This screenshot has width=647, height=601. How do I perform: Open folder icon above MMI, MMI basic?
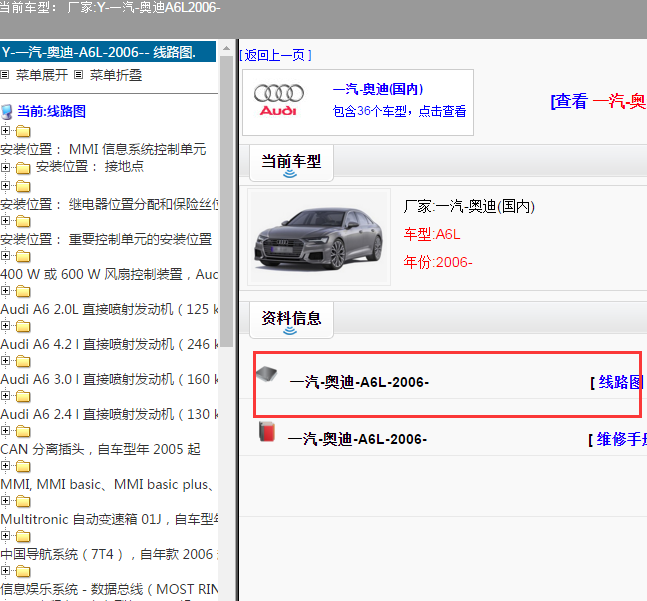point(23,467)
